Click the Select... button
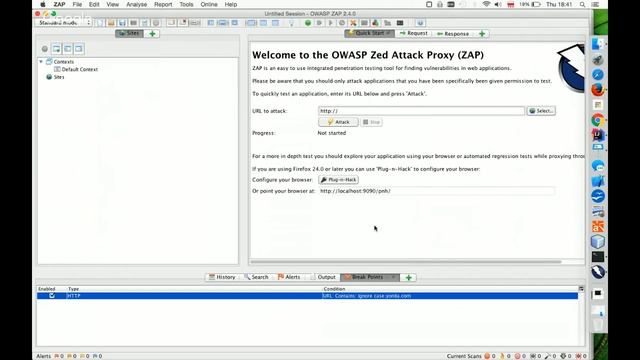Viewport: 640px width, 360px height. pos(541,111)
